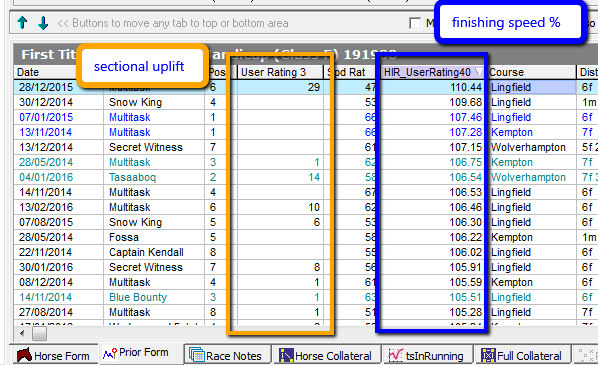Click the Horse Form tab icon

pos(24,355)
